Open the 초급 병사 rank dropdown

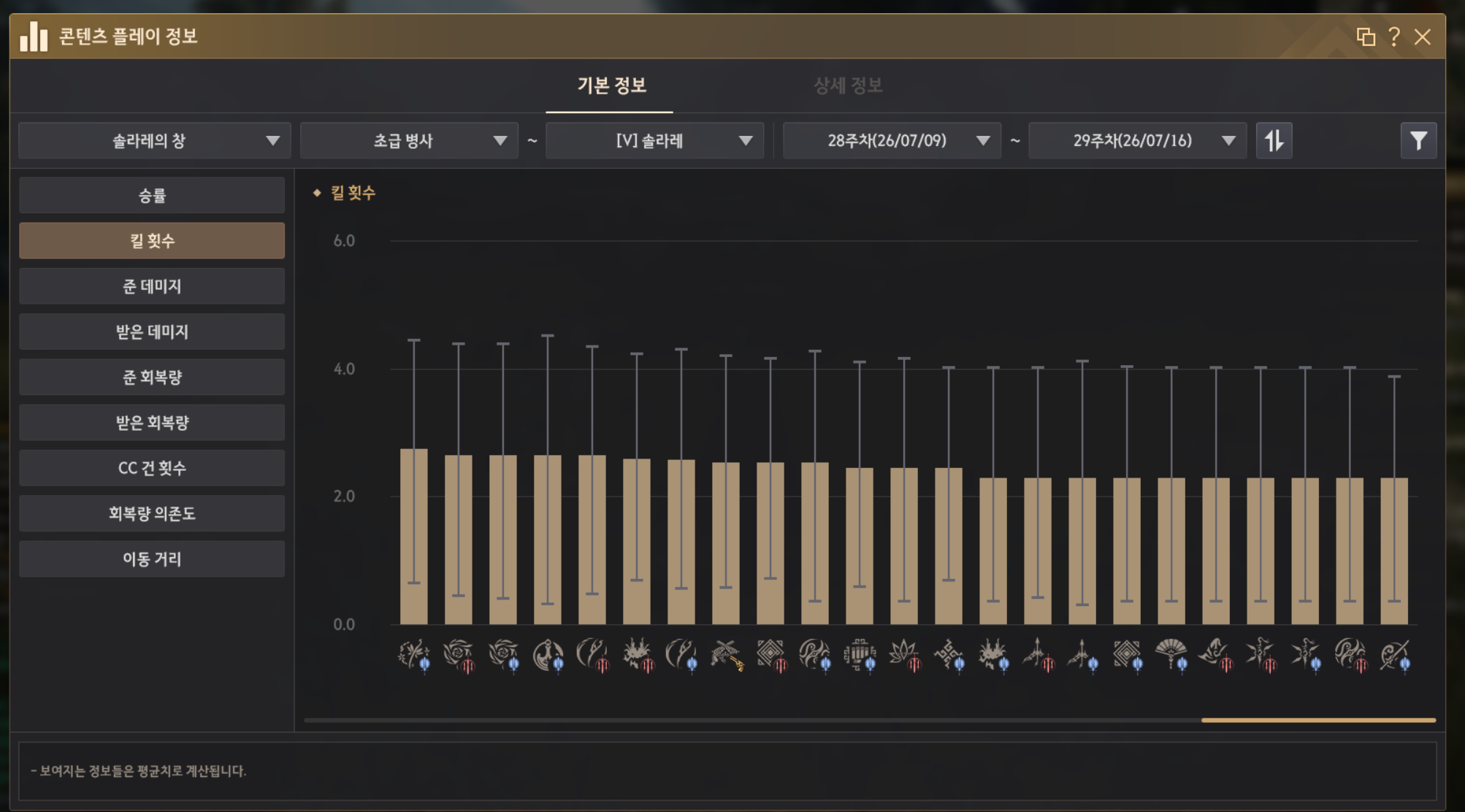pyautogui.click(x=409, y=140)
